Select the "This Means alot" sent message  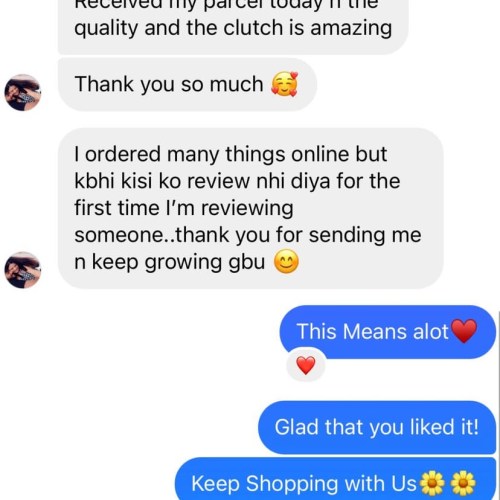pyautogui.click(x=388, y=332)
